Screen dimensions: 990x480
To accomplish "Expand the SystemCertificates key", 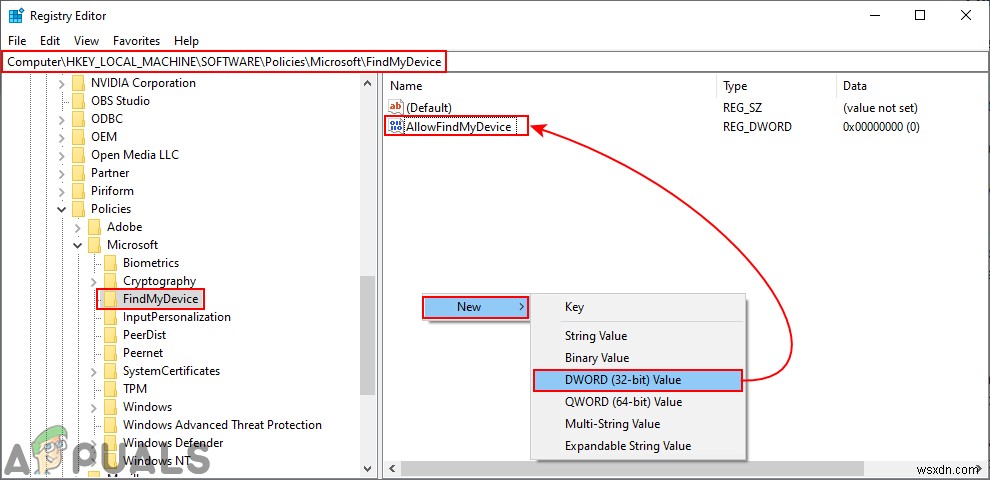I will point(93,371).
